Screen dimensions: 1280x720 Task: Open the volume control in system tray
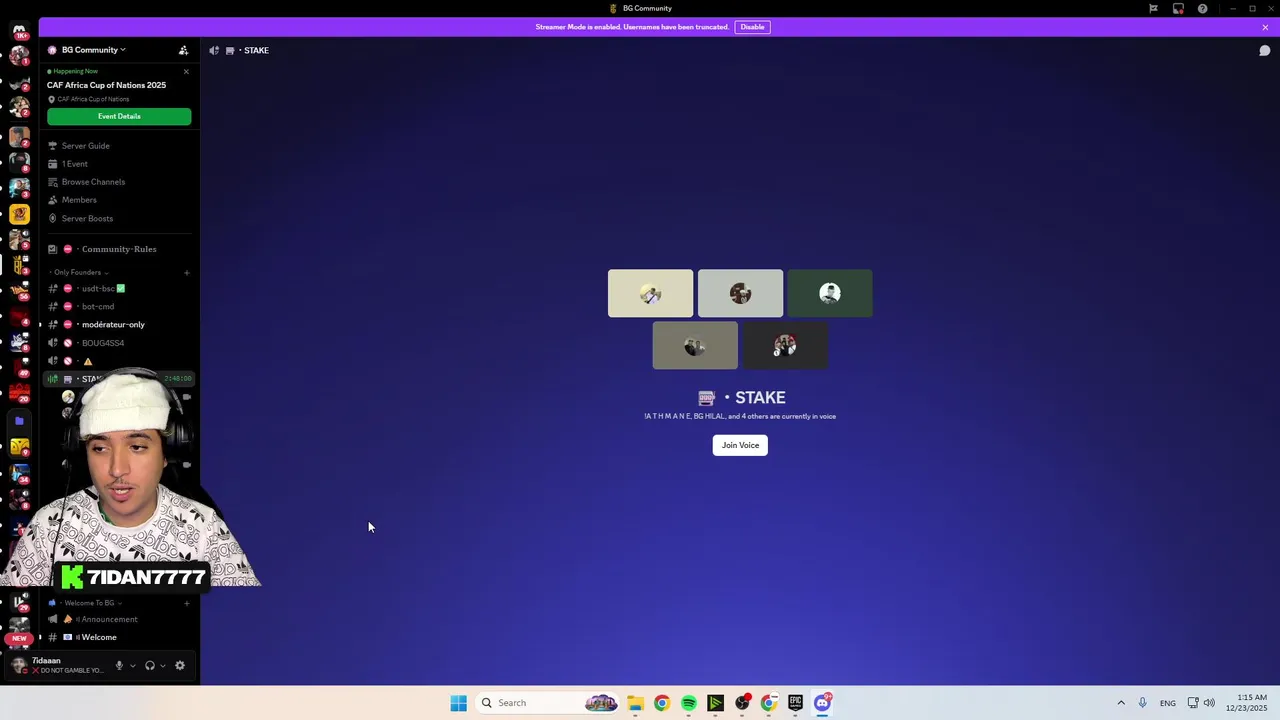(x=1209, y=703)
